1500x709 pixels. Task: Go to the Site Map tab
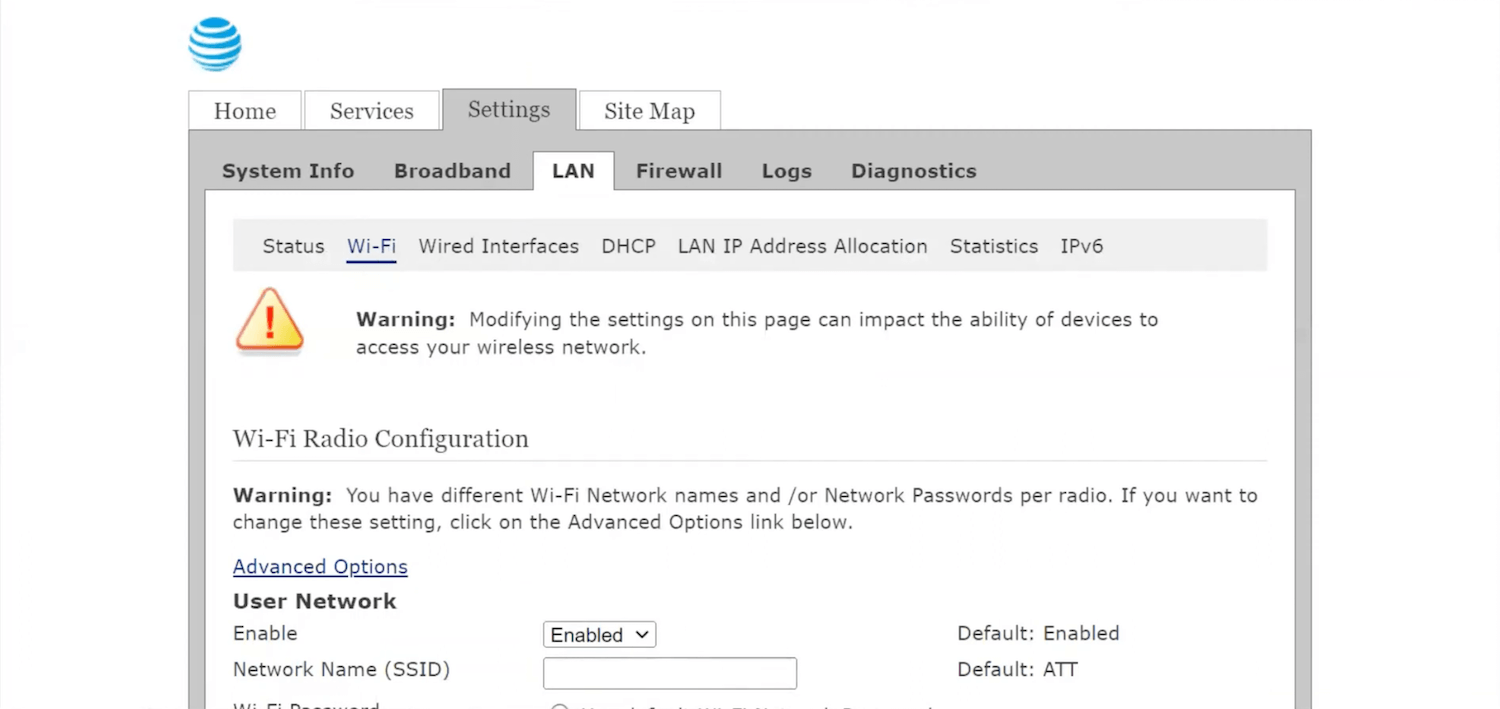[x=649, y=111]
